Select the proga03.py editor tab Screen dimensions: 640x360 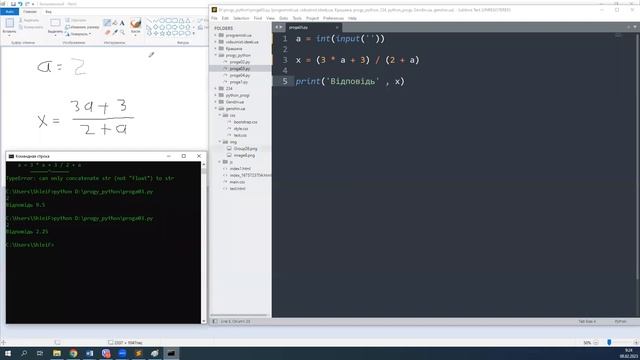[307, 27]
